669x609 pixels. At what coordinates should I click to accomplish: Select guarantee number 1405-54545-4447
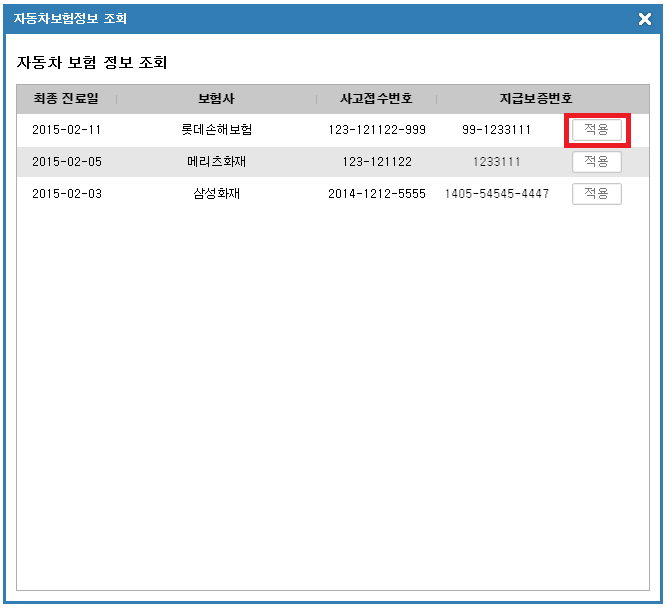[x=497, y=194]
